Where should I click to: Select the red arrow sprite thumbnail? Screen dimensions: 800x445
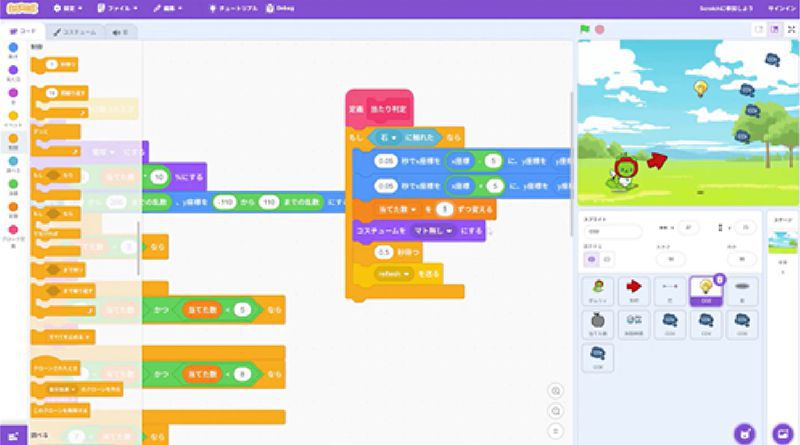click(x=634, y=291)
